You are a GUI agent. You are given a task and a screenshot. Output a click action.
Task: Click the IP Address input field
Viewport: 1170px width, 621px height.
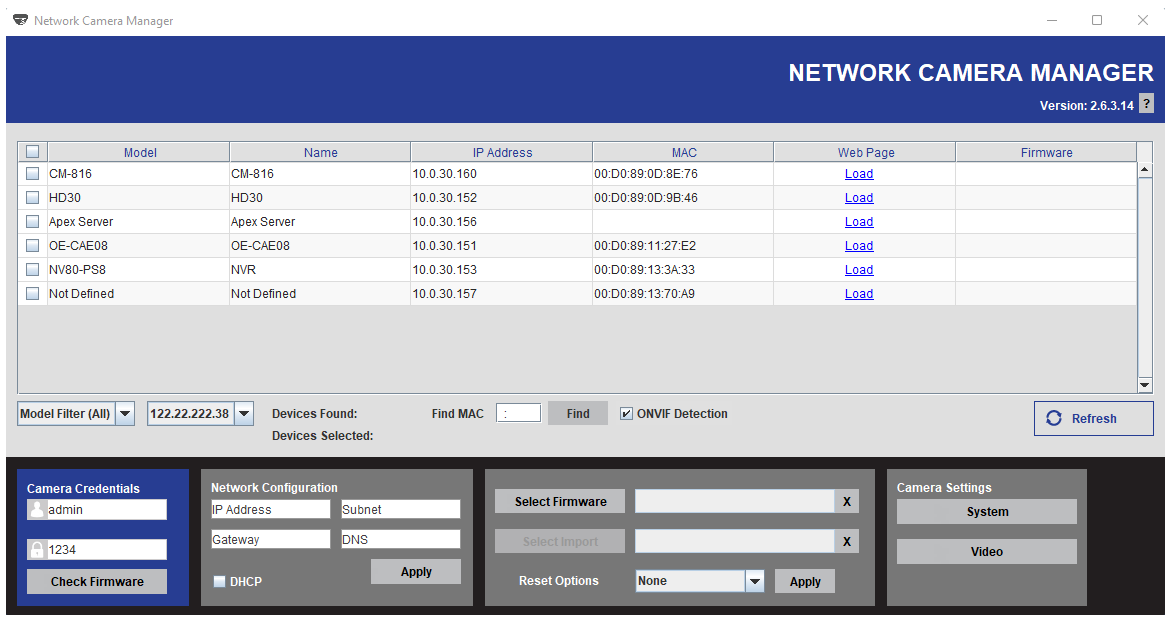pos(270,509)
